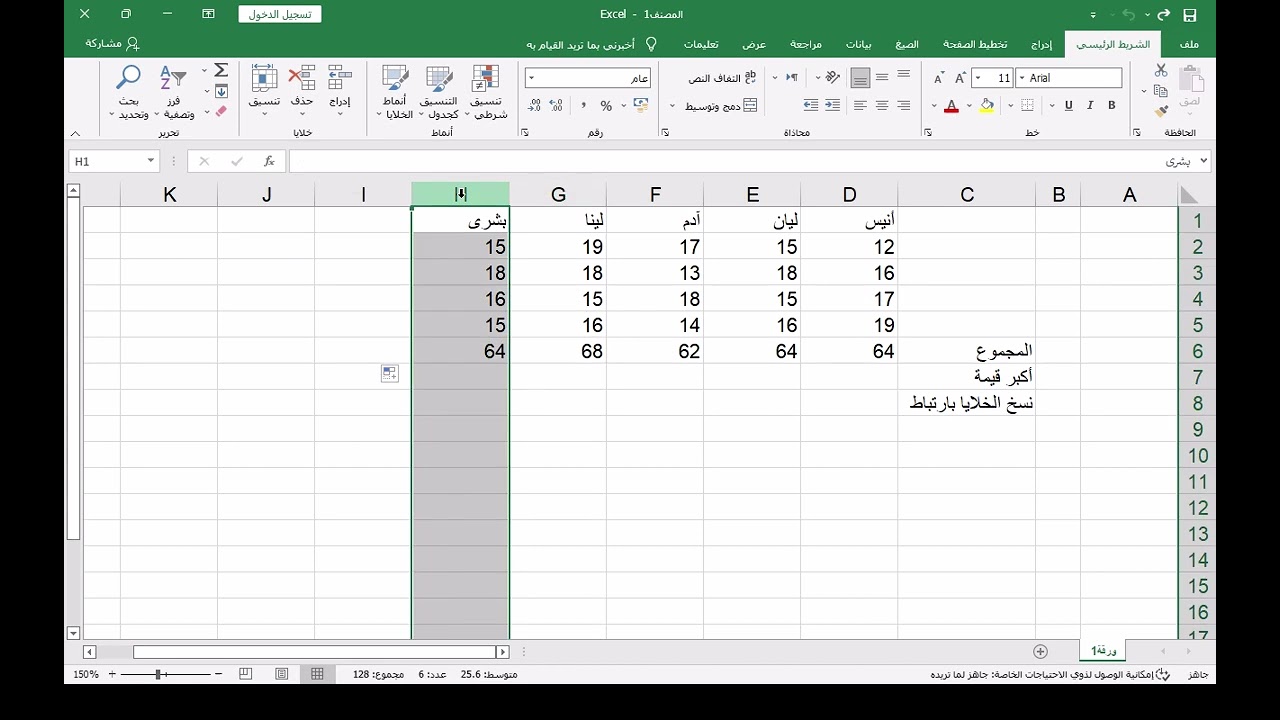Viewport: 1280px width, 720px height.
Task: Open the File (ملف) tab
Action: [1189, 44]
